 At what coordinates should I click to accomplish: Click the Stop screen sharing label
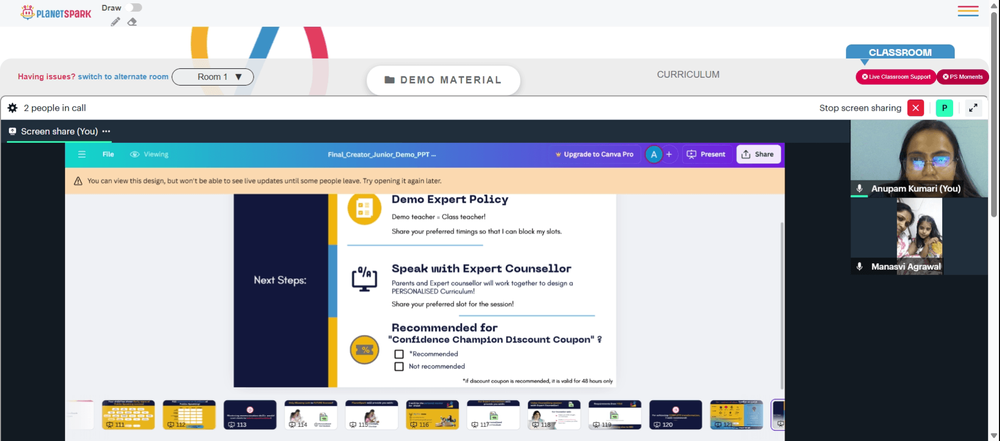[x=860, y=108]
